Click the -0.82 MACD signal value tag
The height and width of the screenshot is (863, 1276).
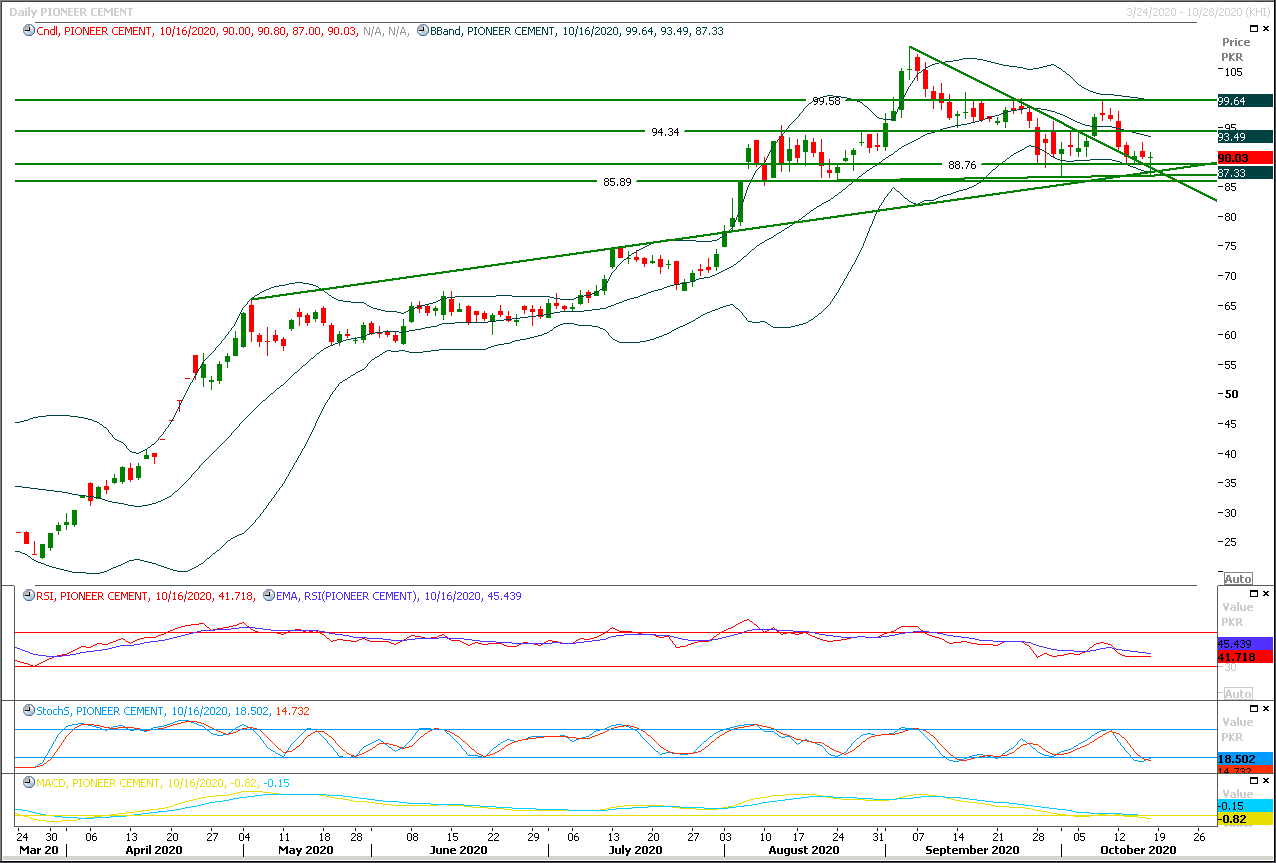[x=1244, y=818]
